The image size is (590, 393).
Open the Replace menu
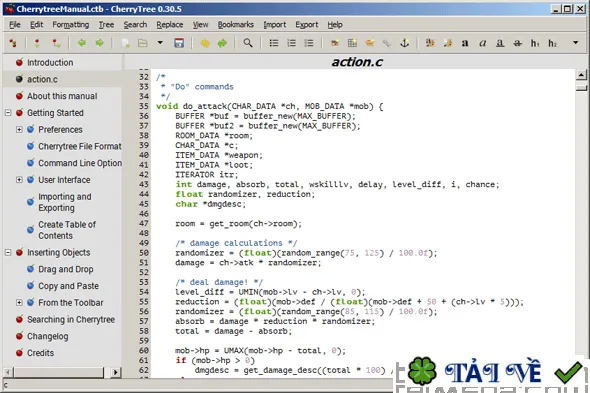tap(170, 25)
